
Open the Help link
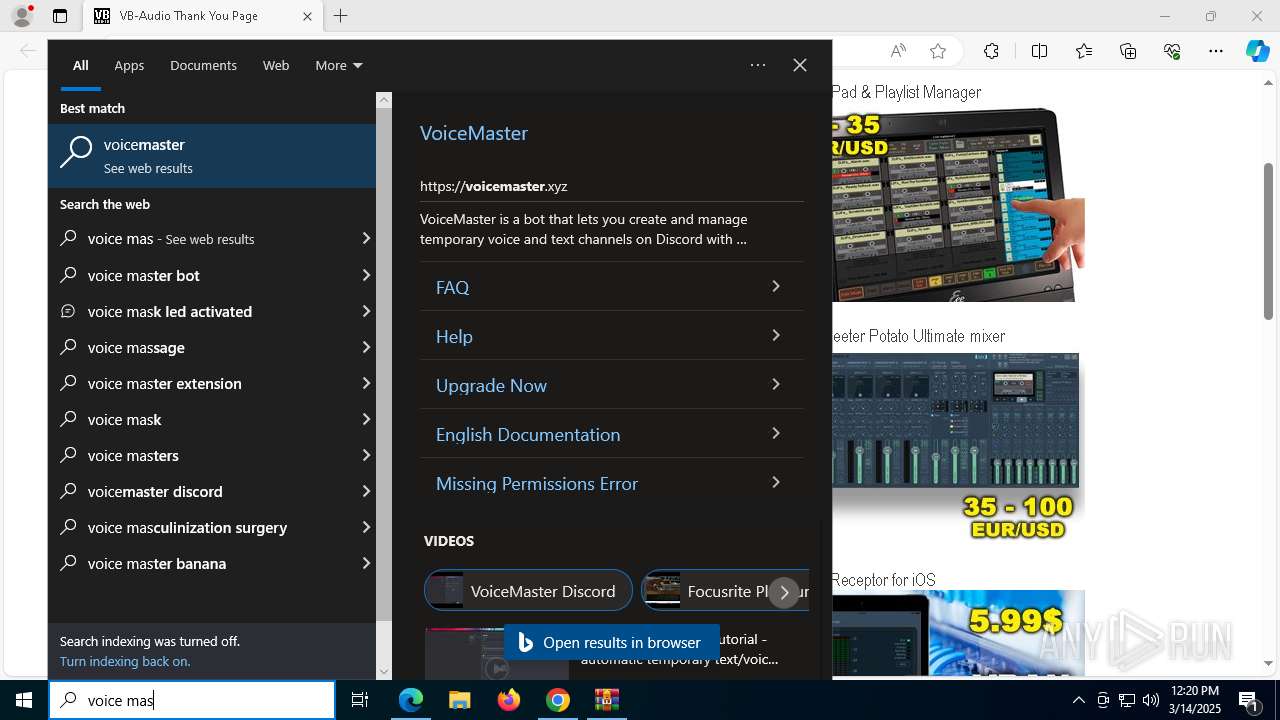(611, 336)
